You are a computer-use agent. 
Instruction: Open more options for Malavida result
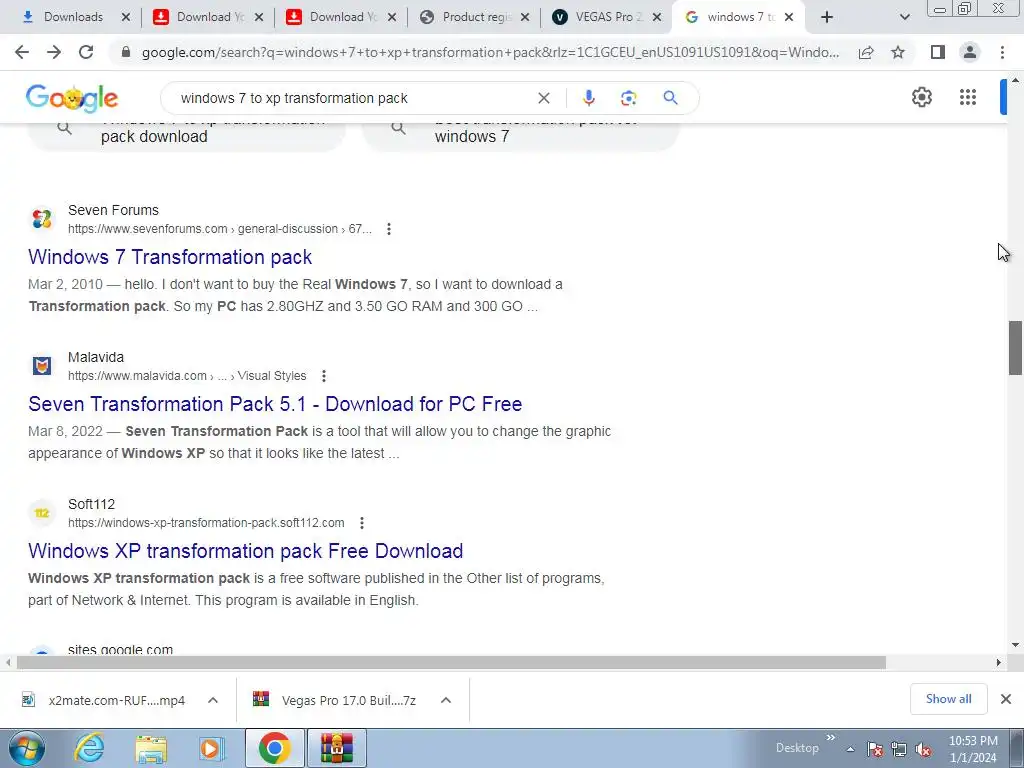[x=323, y=376]
